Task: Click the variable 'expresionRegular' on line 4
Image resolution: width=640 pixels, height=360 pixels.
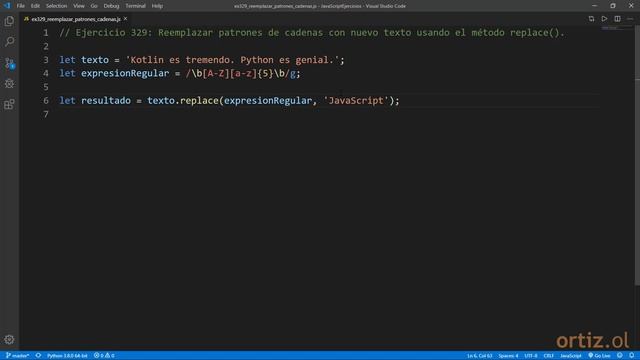Action: 125,73
